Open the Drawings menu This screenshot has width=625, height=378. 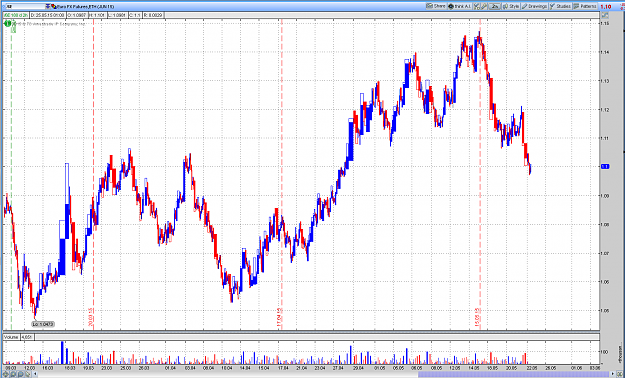pyautogui.click(x=534, y=6)
